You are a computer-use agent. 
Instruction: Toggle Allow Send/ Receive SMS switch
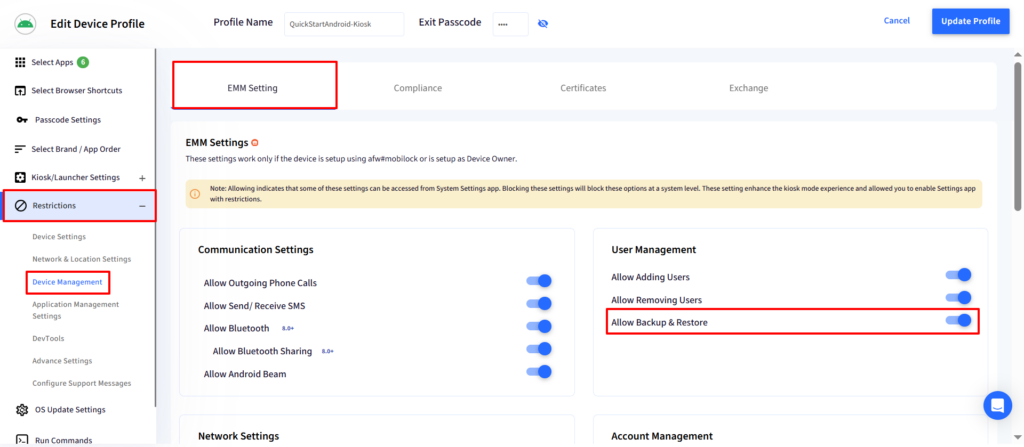point(539,304)
